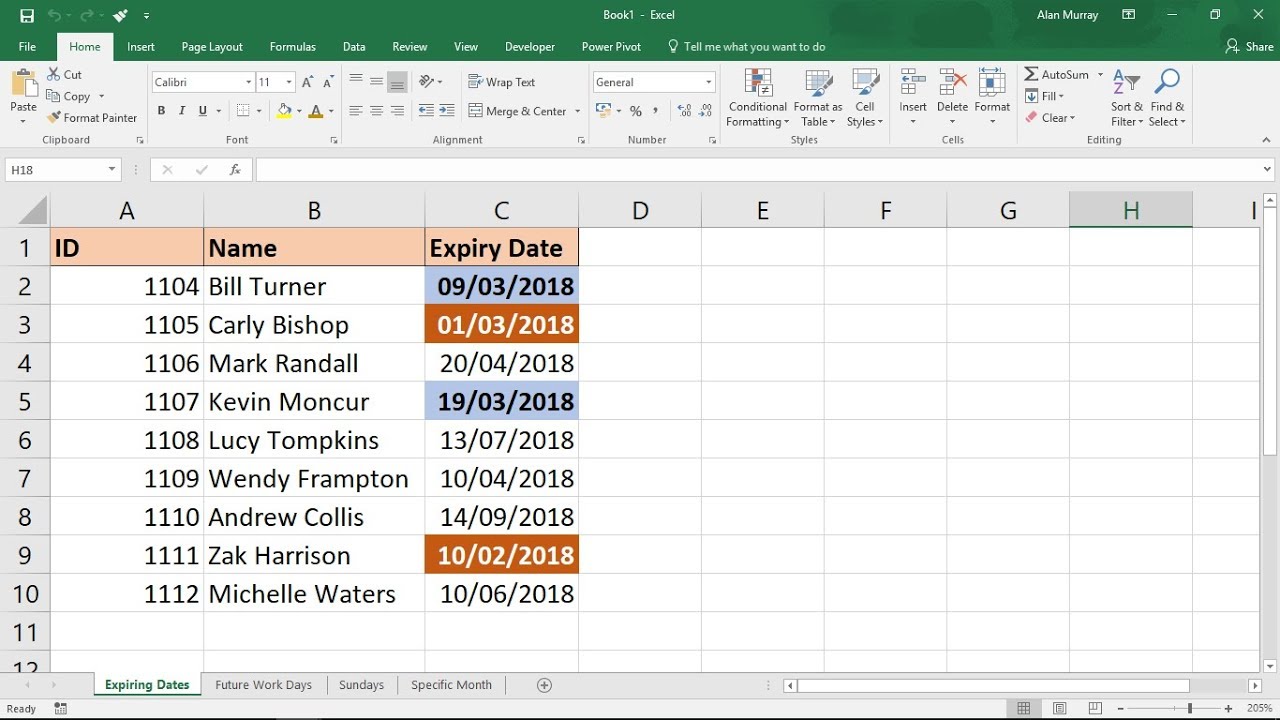The width and height of the screenshot is (1280, 720).
Task: Toggle Merge & Center
Action: pos(516,111)
